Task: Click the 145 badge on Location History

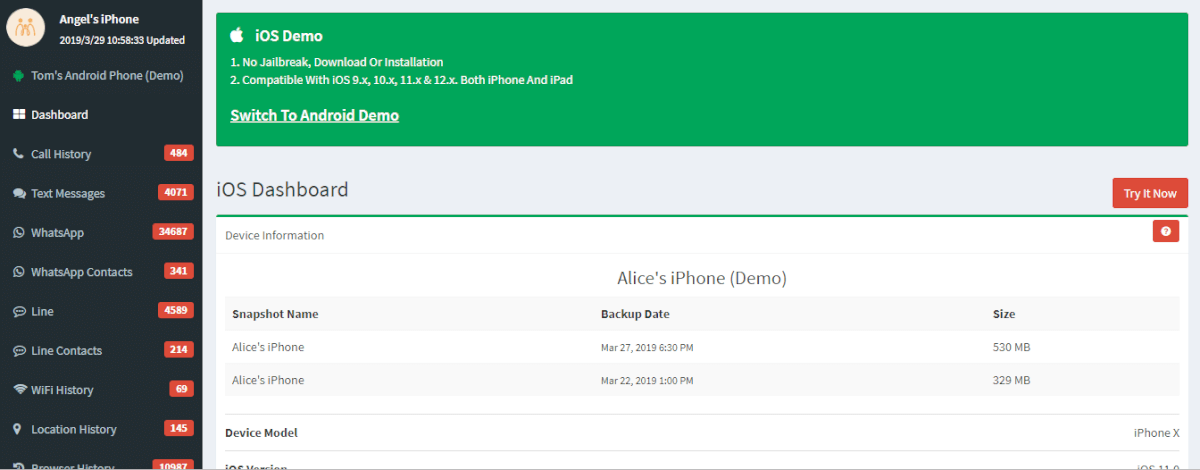Action: click(x=179, y=428)
